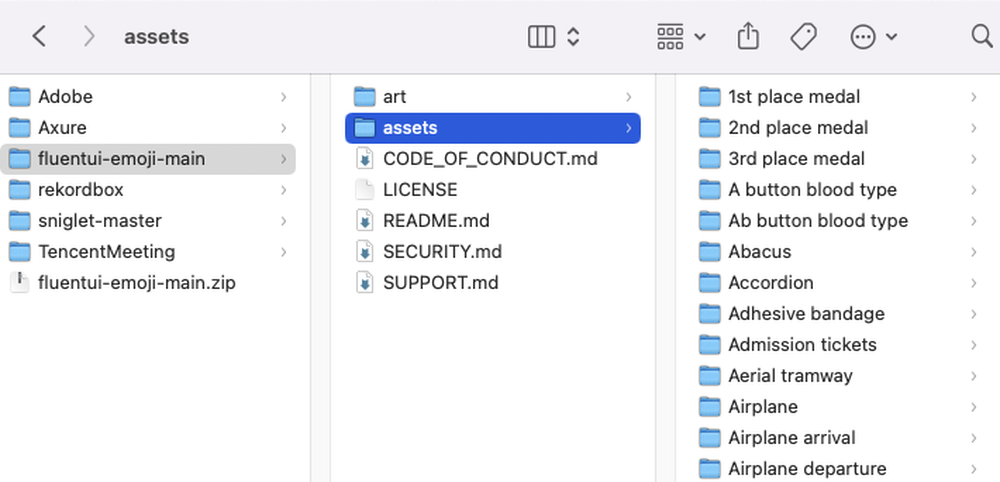Click the README.md file name
The width and height of the screenshot is (1000, 482).
click(436, 221)
